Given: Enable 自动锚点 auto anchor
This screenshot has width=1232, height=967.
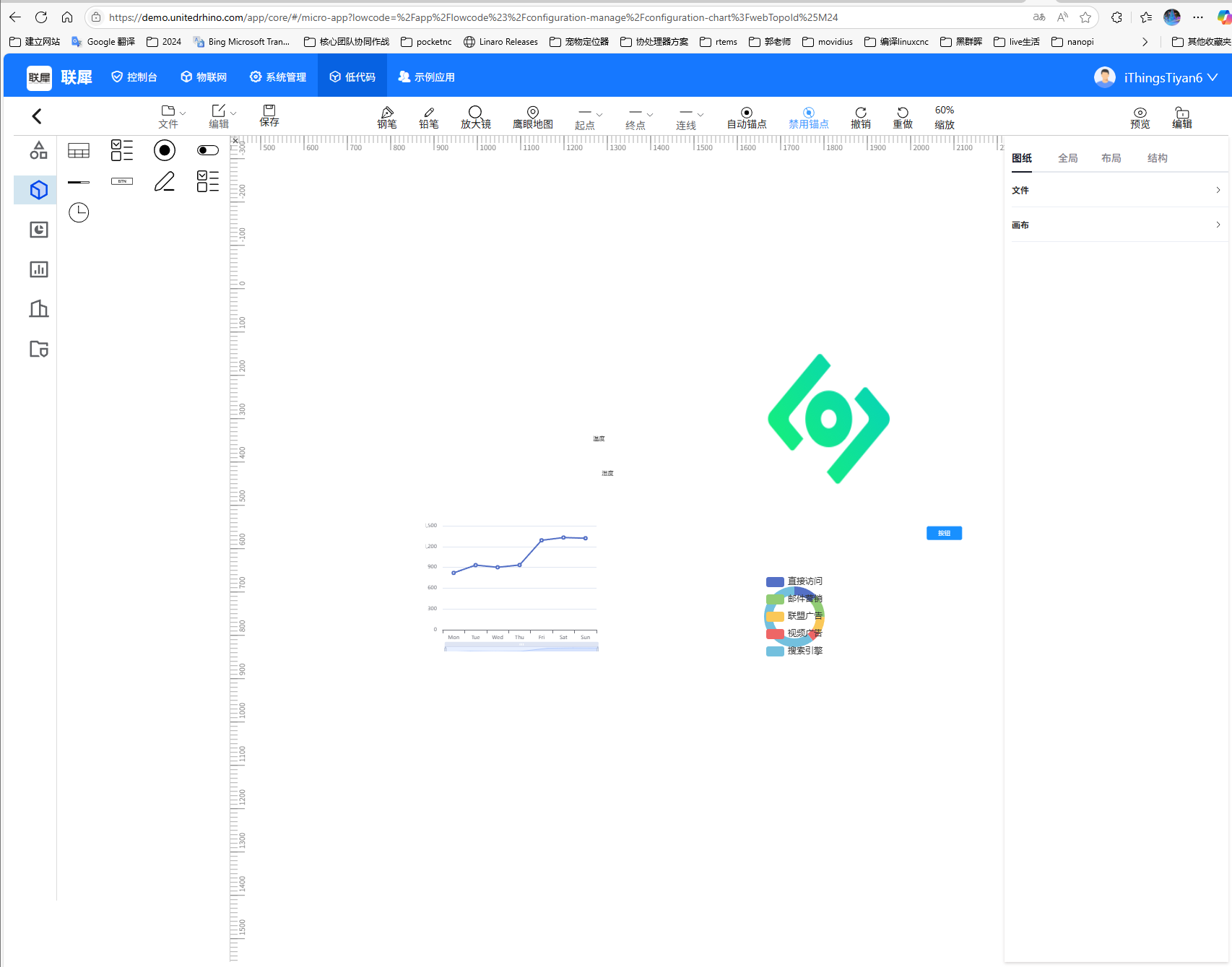Looking at the screenshot, I should pos(747,118).
